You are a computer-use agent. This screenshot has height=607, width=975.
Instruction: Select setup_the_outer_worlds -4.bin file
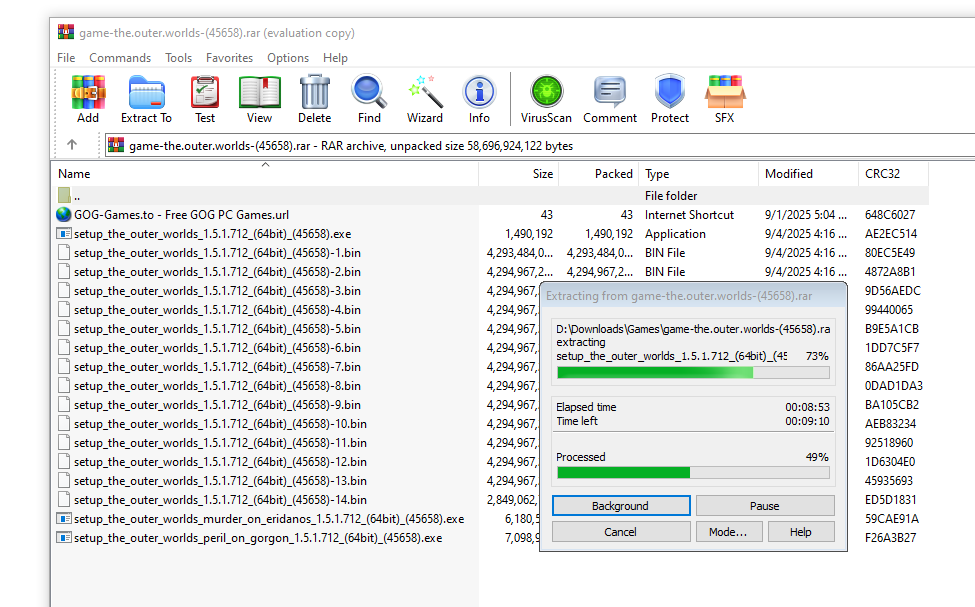[x=217, y=310]
